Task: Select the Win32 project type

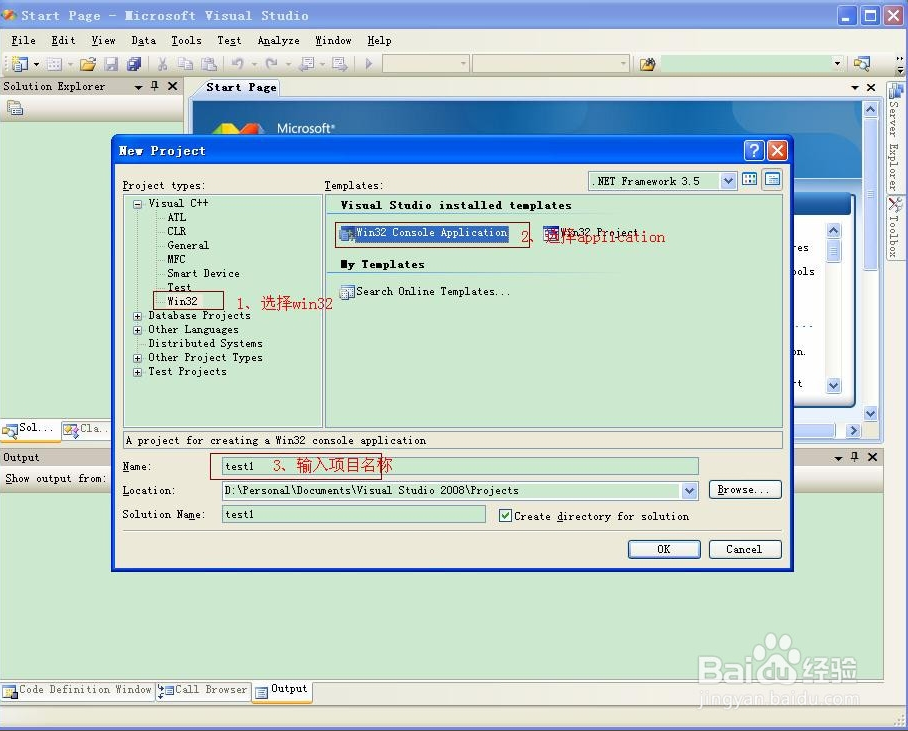Action: [x=182, y=301]
